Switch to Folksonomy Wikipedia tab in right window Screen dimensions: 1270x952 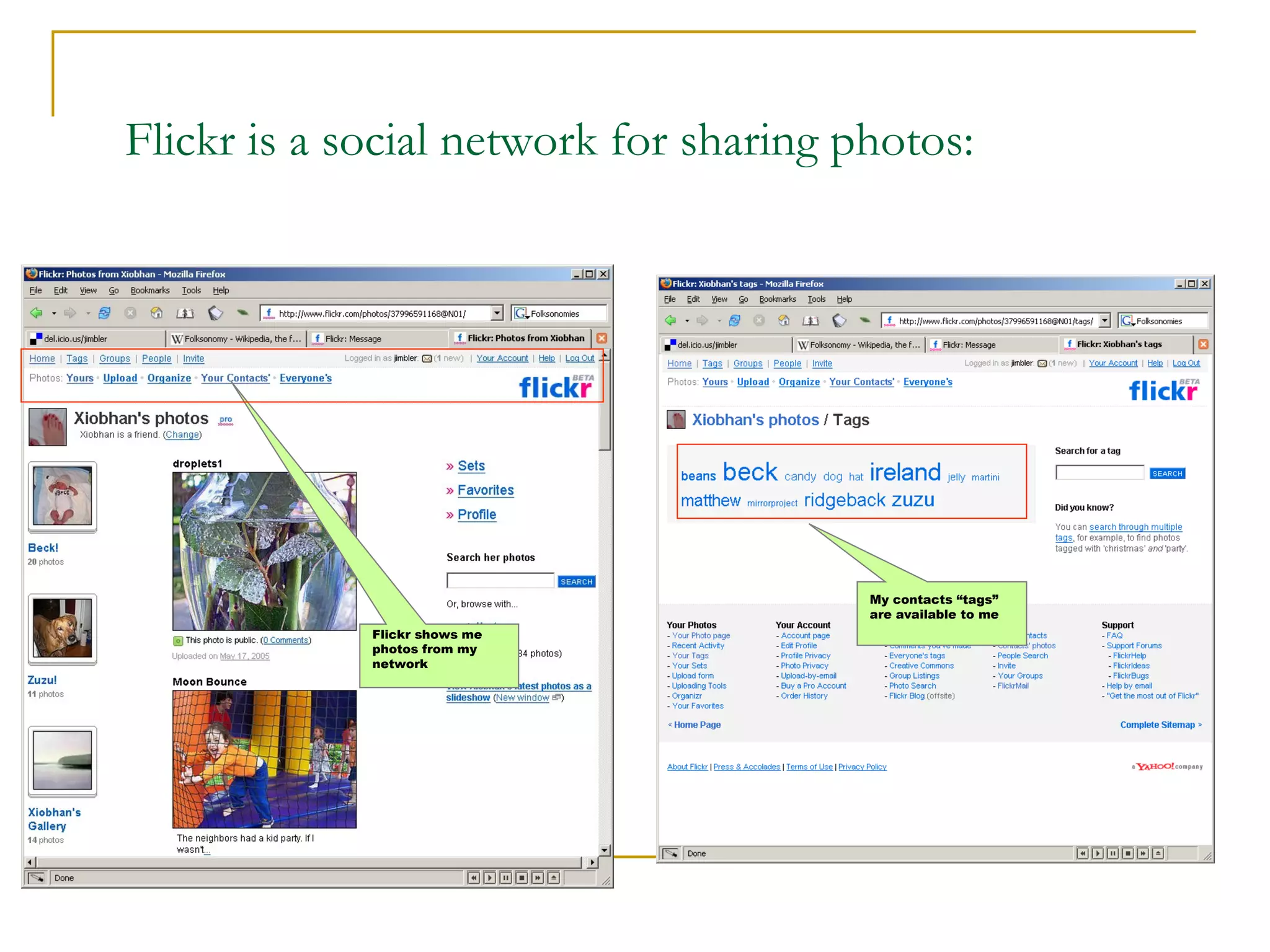tap(858, 345)
